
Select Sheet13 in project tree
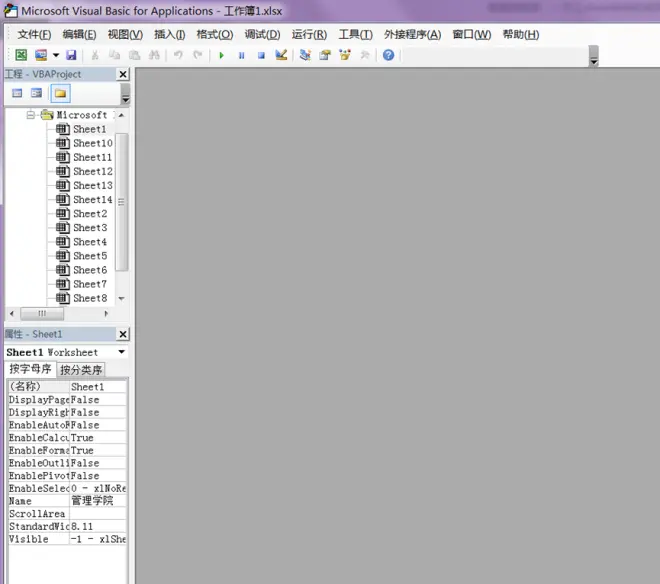[93, 185]
